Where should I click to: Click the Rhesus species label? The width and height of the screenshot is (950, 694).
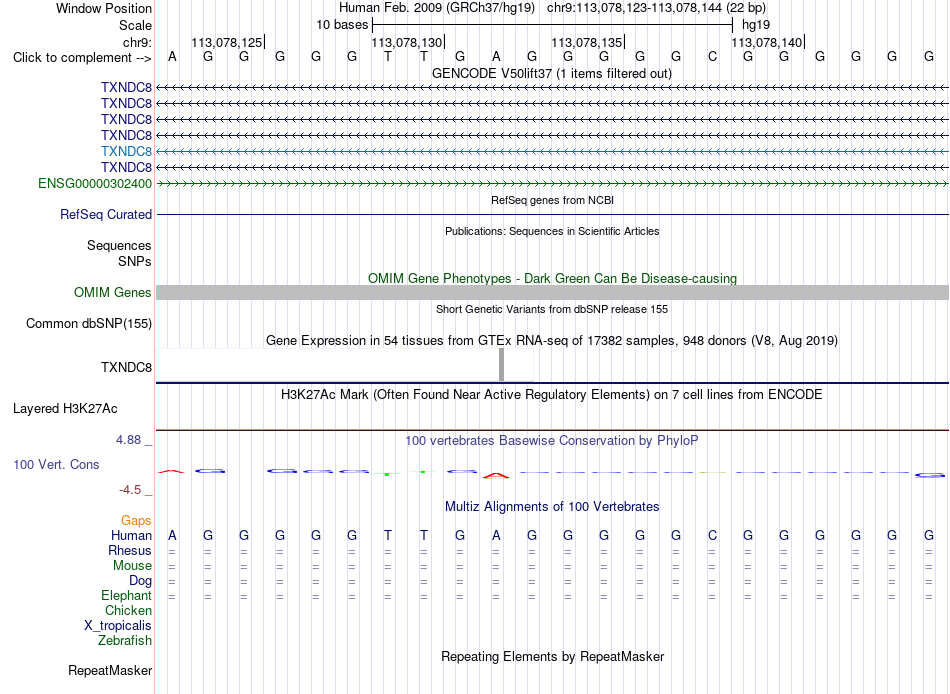coord(130,550)
